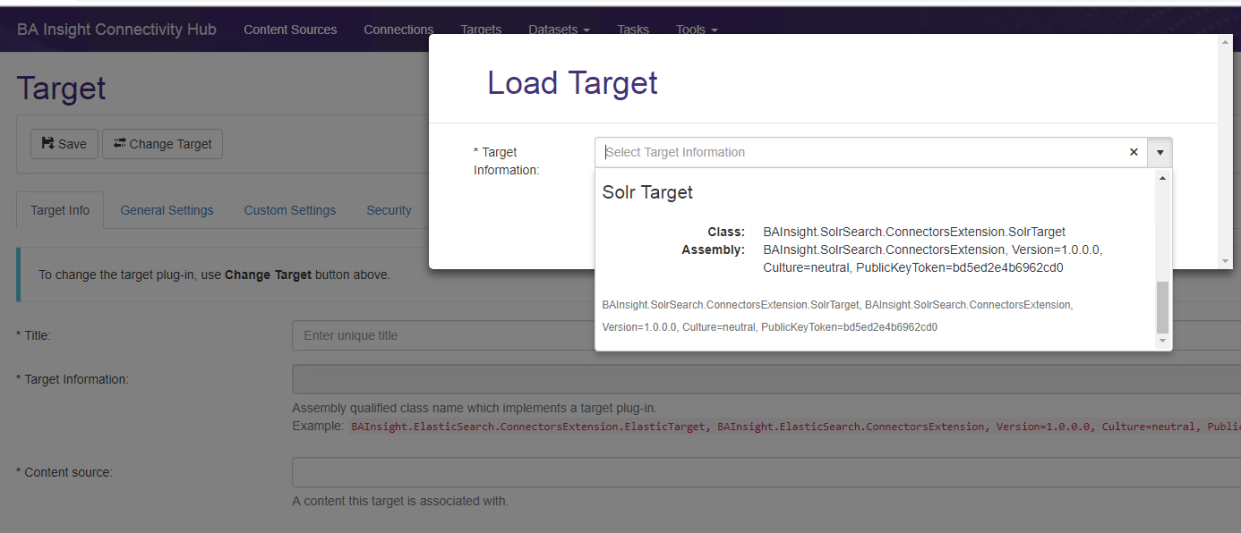
Task: Go to Content Sources in navbar
Action: [x=290, y=30]
